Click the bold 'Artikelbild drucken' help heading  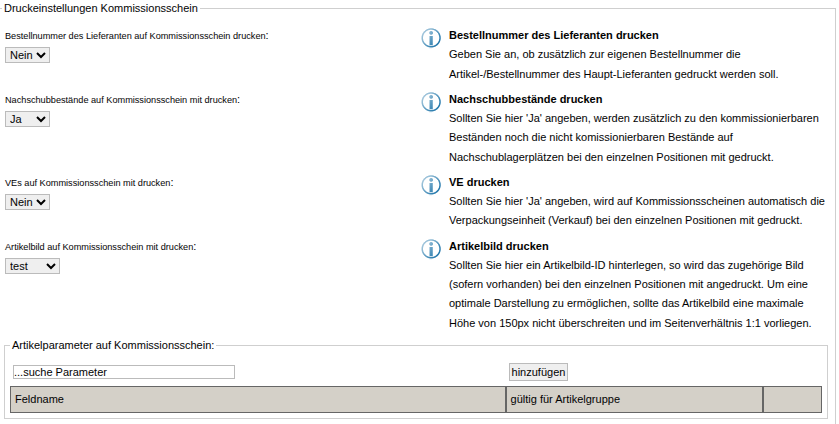click(499, 246)
